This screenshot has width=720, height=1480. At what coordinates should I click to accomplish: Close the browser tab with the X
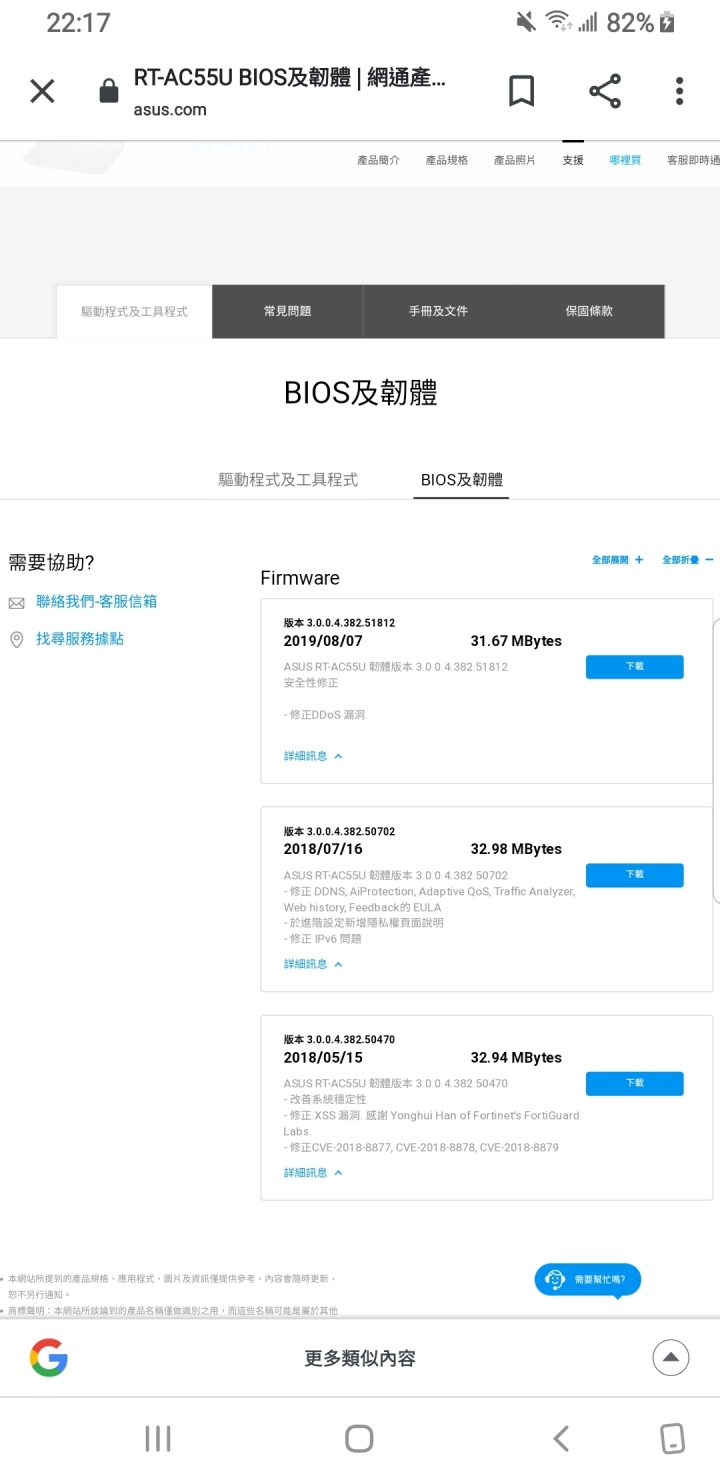coord(42,92)
